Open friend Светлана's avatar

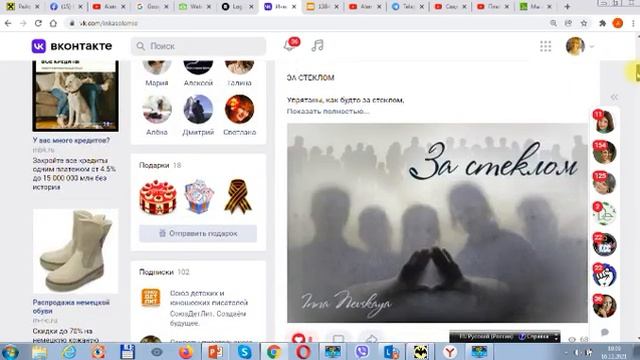pos(240,109)
